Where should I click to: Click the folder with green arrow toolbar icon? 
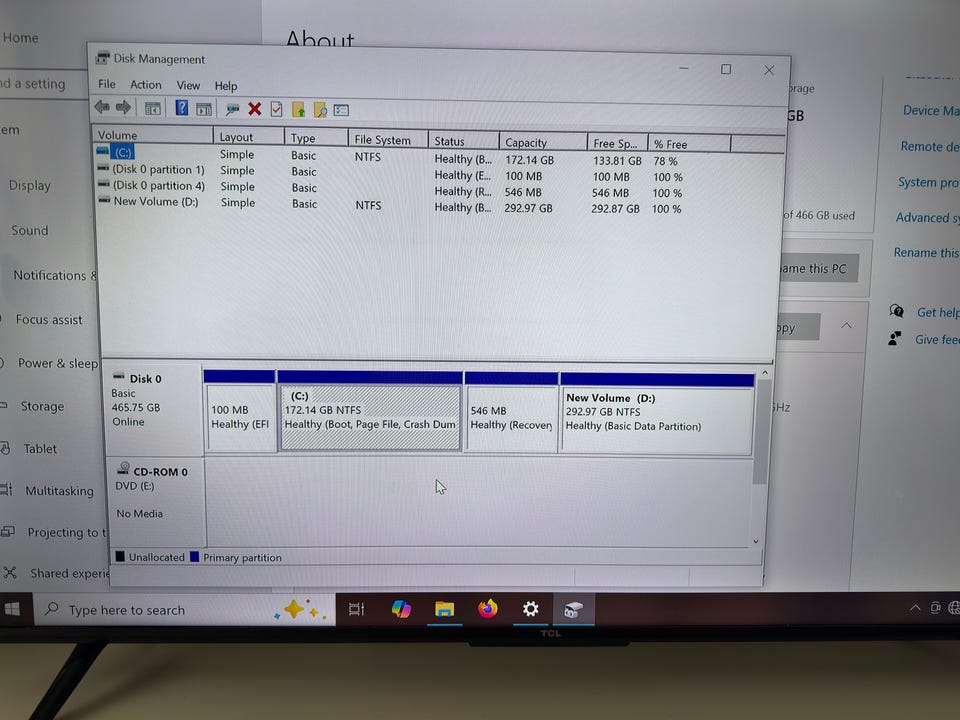tap(298, 110)
